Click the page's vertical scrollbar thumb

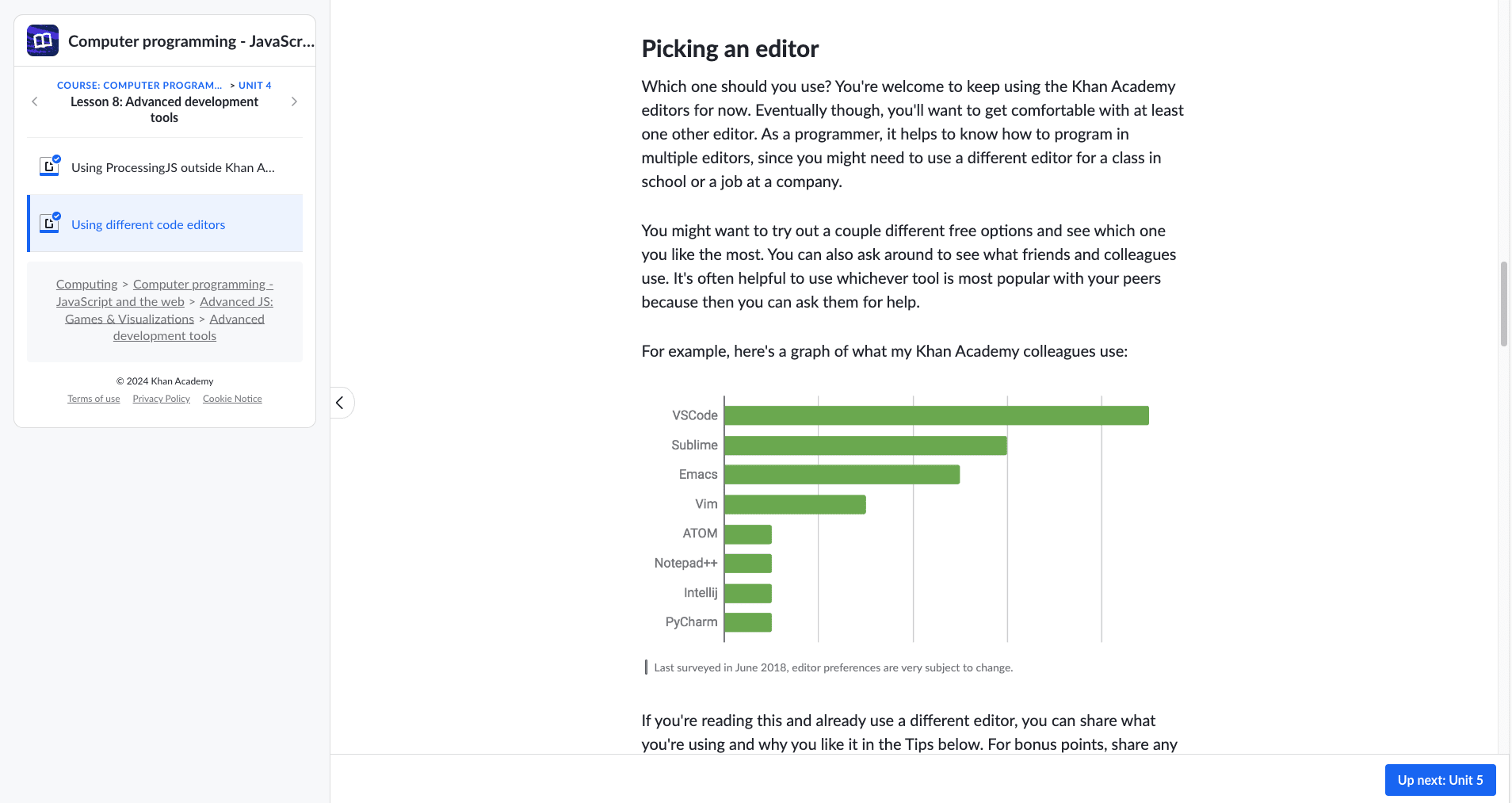[x=1503, y=304]
